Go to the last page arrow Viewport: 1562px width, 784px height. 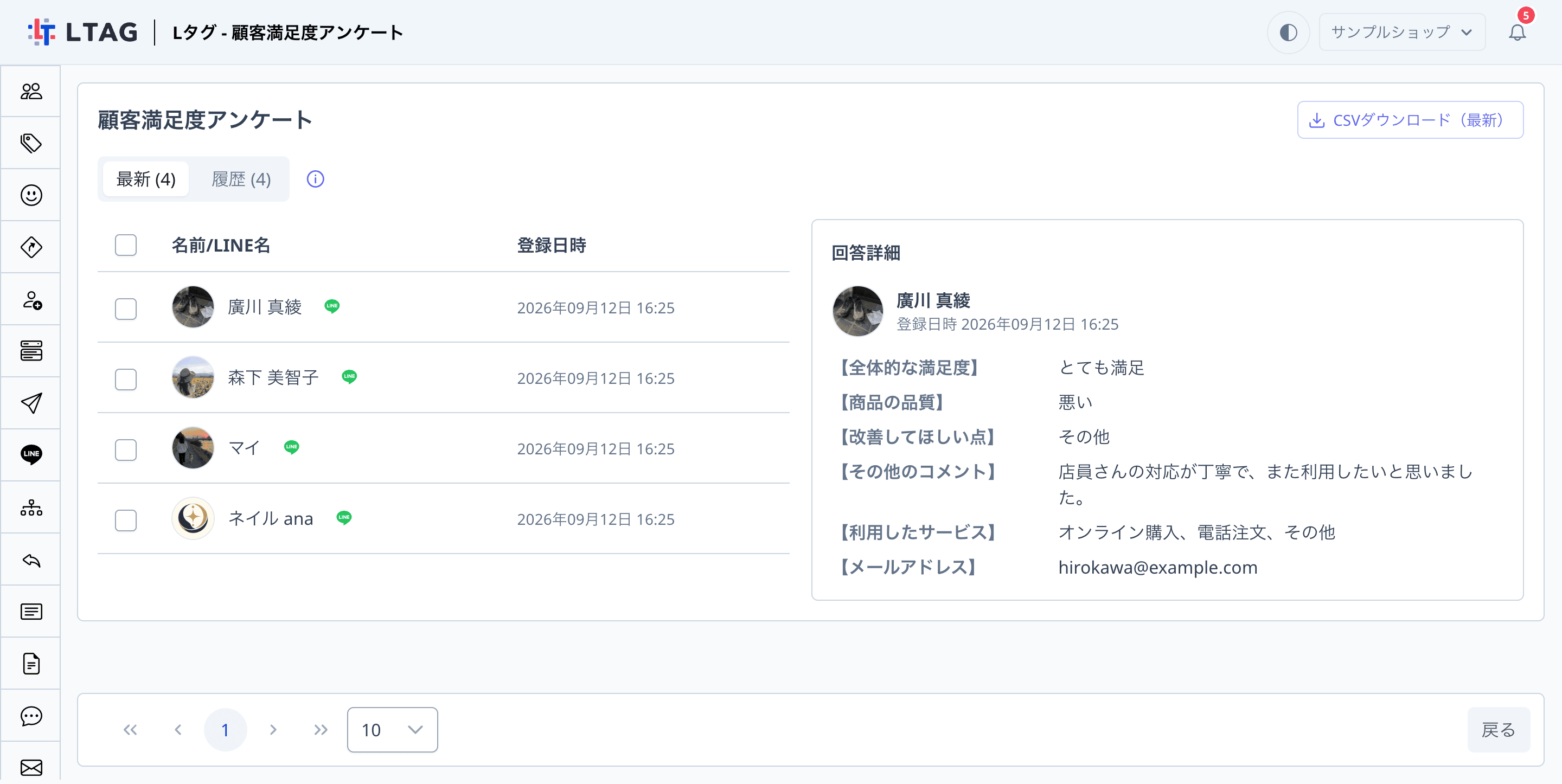point(320,729)
